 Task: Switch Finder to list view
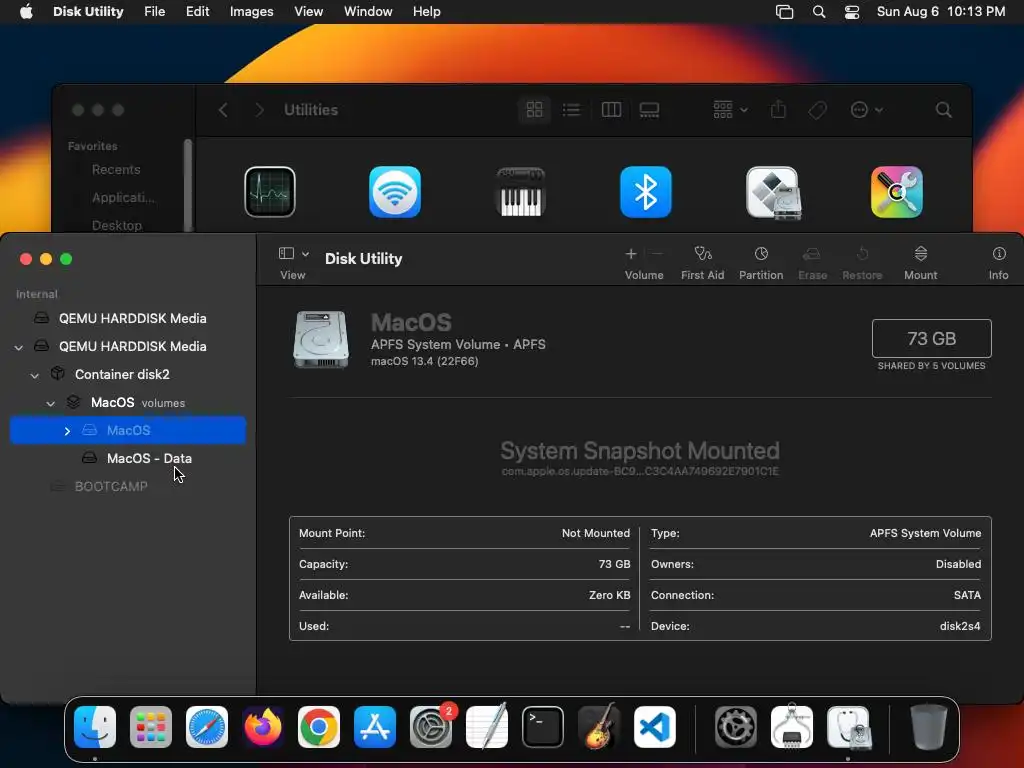click(571, 110)
